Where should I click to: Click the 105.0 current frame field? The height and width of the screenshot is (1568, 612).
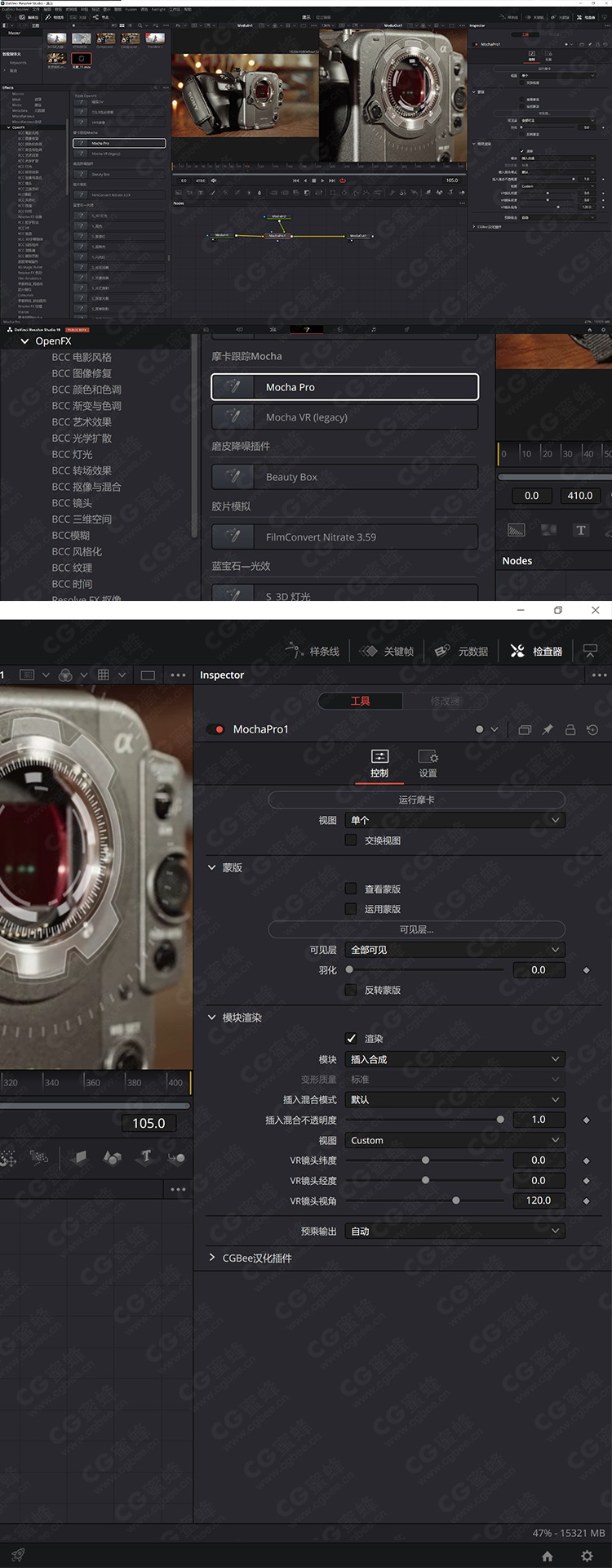(149, 1123)
